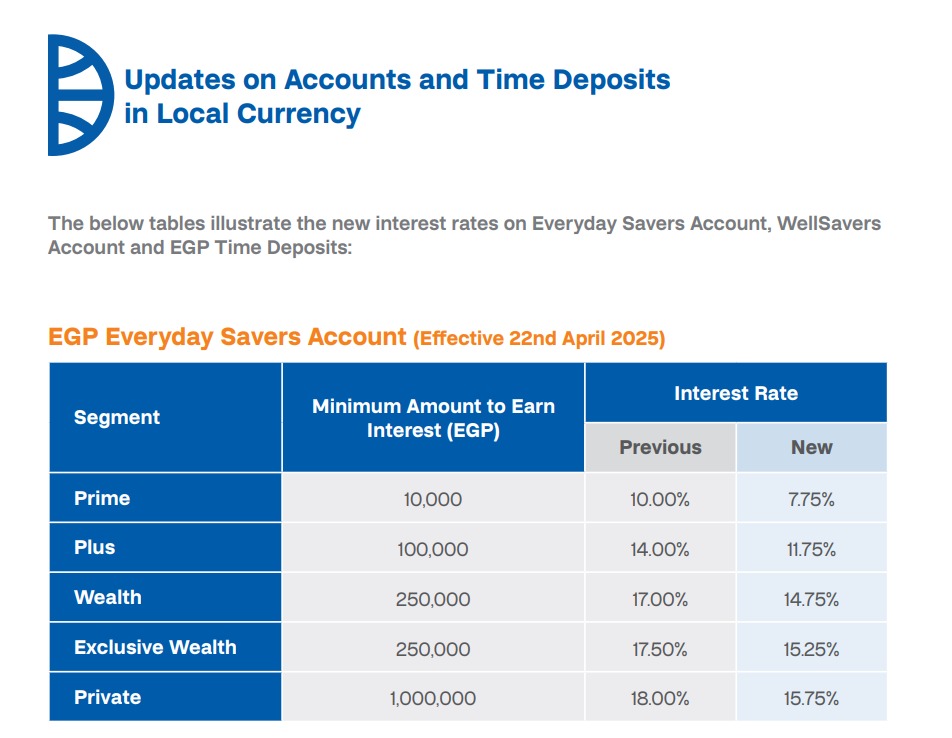Click the 'New' sub-header cell
952x738 pixels.
(x=811, y=447)
